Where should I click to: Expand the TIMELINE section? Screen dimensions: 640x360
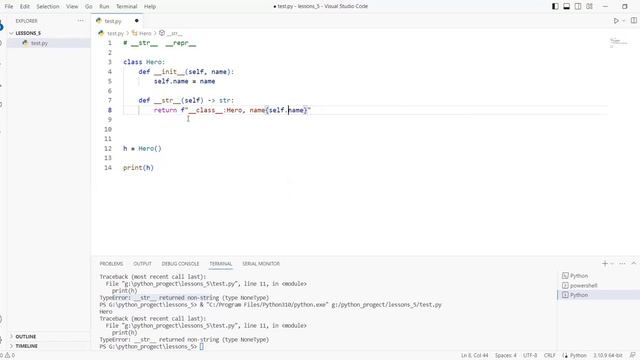tap(27, 346)
